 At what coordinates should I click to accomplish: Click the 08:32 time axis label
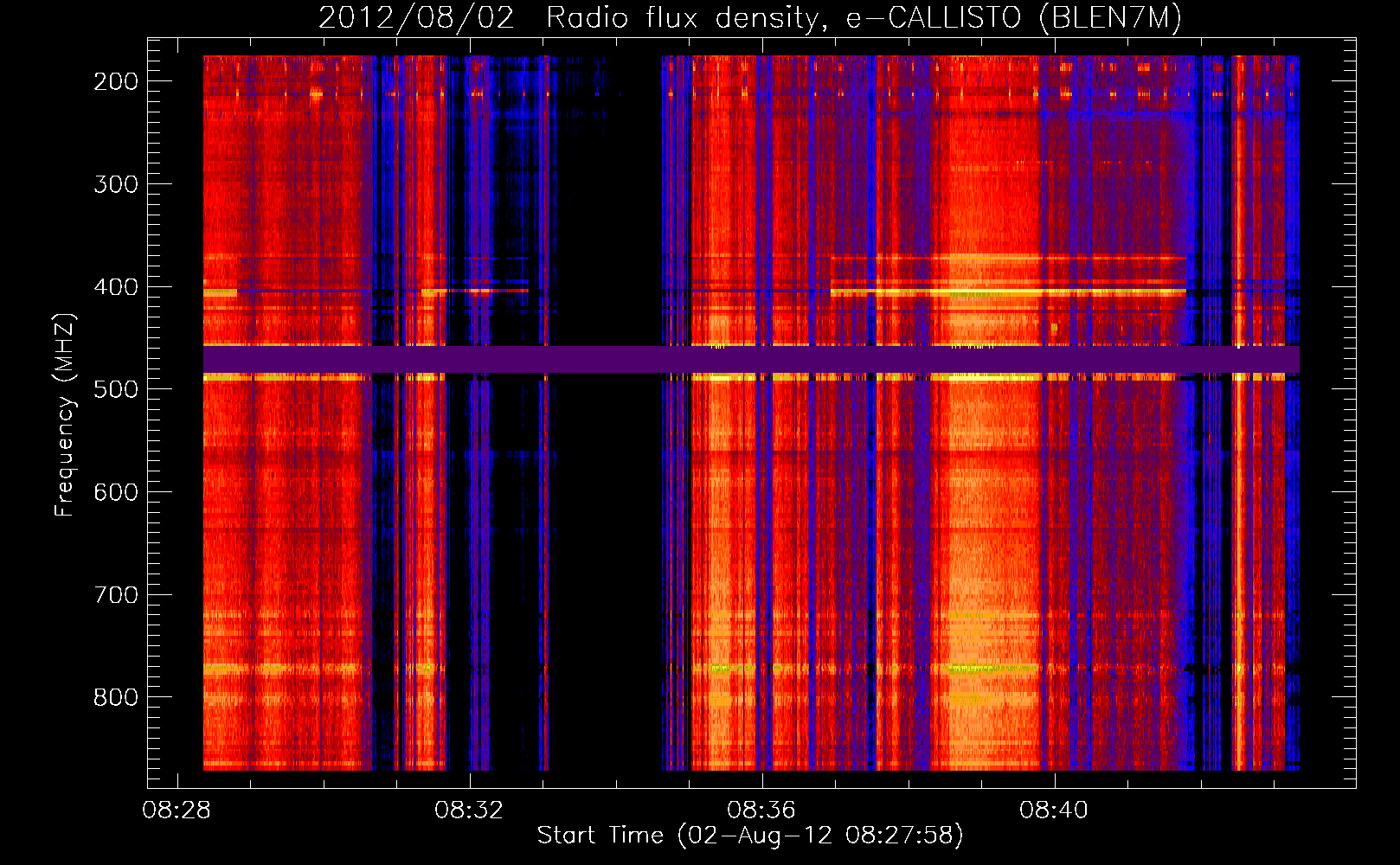point(470,811)
